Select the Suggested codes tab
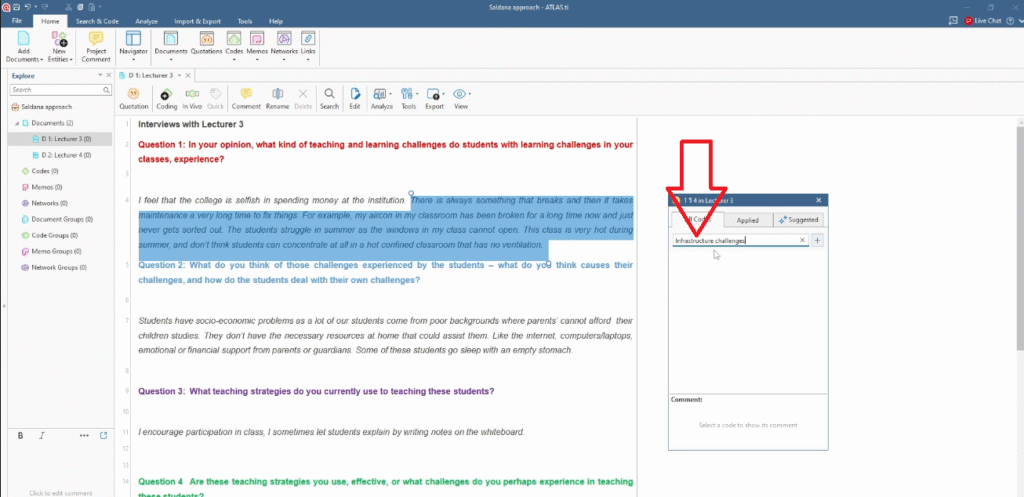The height and width of the screenshot is (497, 1024). [798, 220]
